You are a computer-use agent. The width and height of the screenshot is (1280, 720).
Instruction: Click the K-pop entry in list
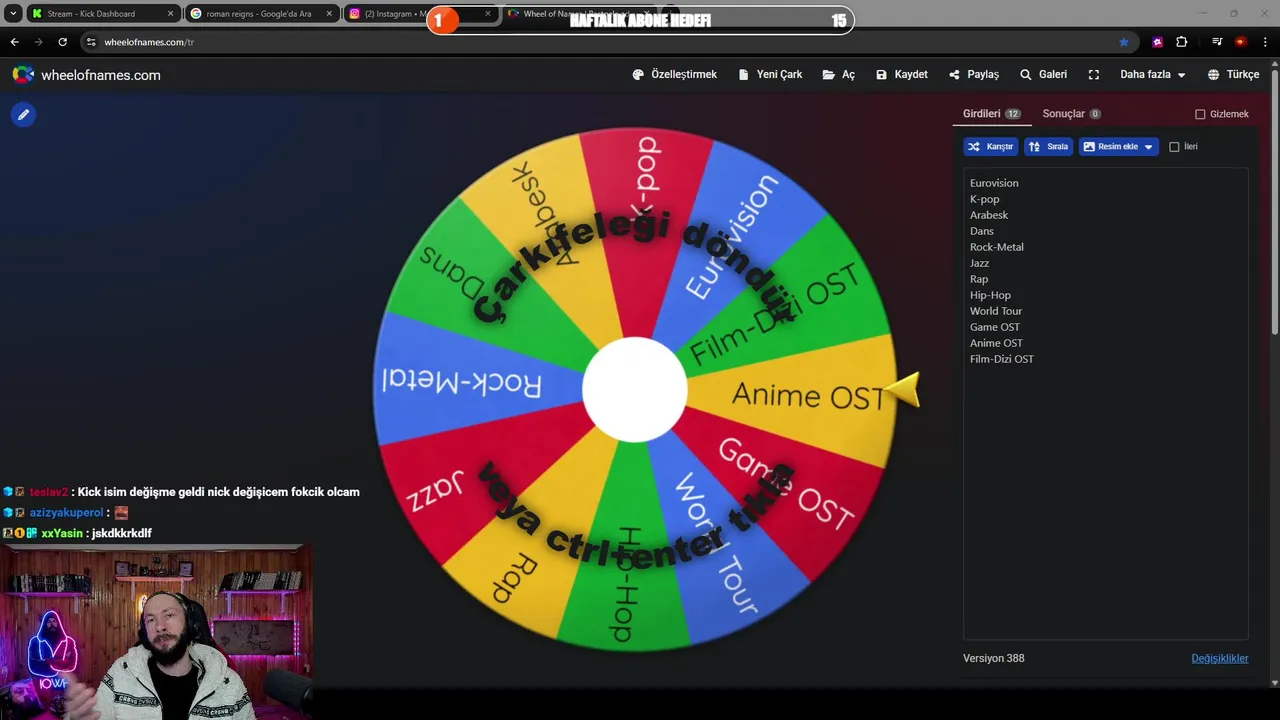(x=985, y=199)
